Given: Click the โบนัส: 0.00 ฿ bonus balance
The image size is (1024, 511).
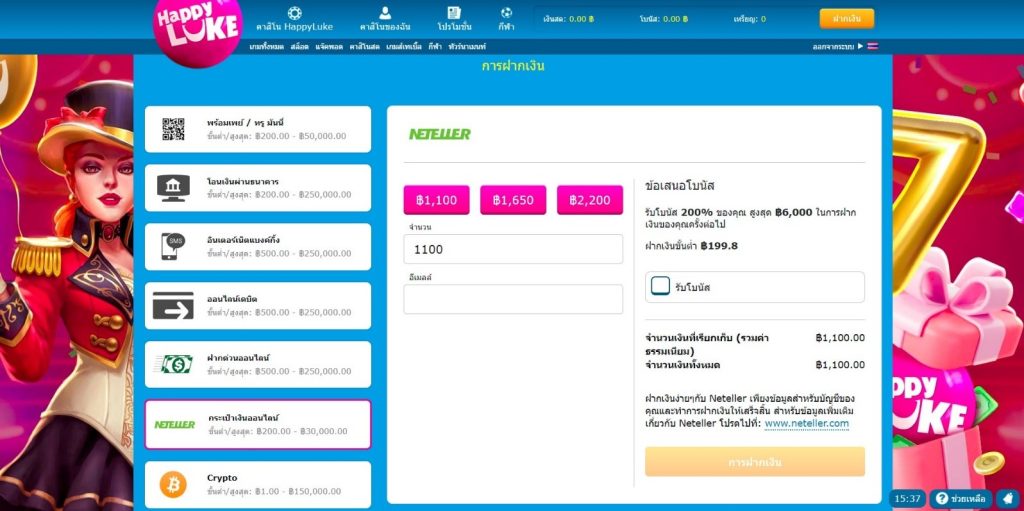Looking at the screenshot, I should click(x=664, y=19).
